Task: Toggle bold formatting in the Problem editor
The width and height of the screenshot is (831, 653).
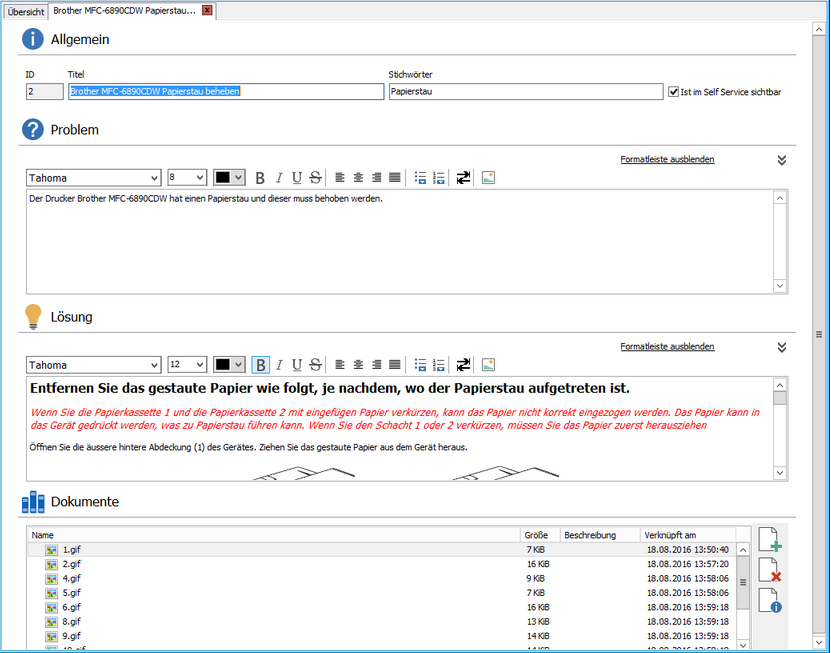Action: [260, 177]
